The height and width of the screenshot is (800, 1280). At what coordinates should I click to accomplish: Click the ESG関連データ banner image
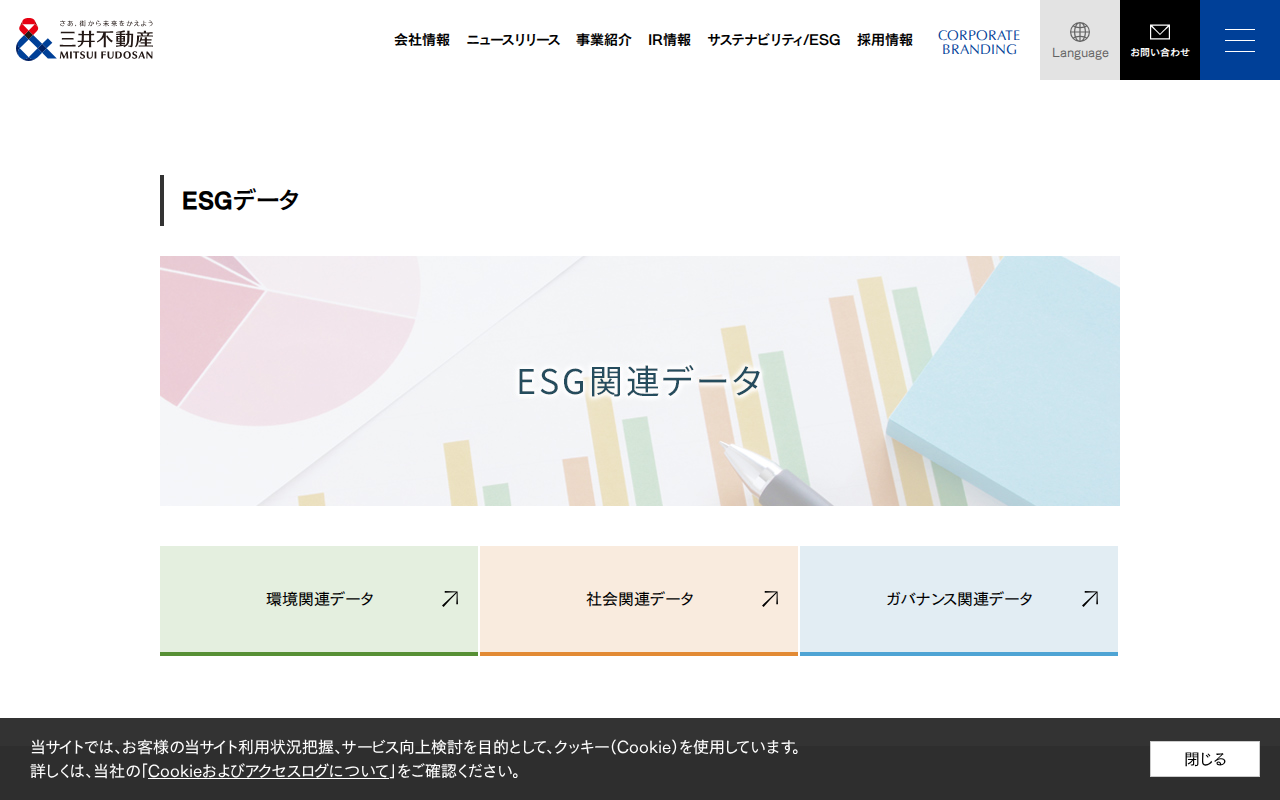[x=640, y=381]
